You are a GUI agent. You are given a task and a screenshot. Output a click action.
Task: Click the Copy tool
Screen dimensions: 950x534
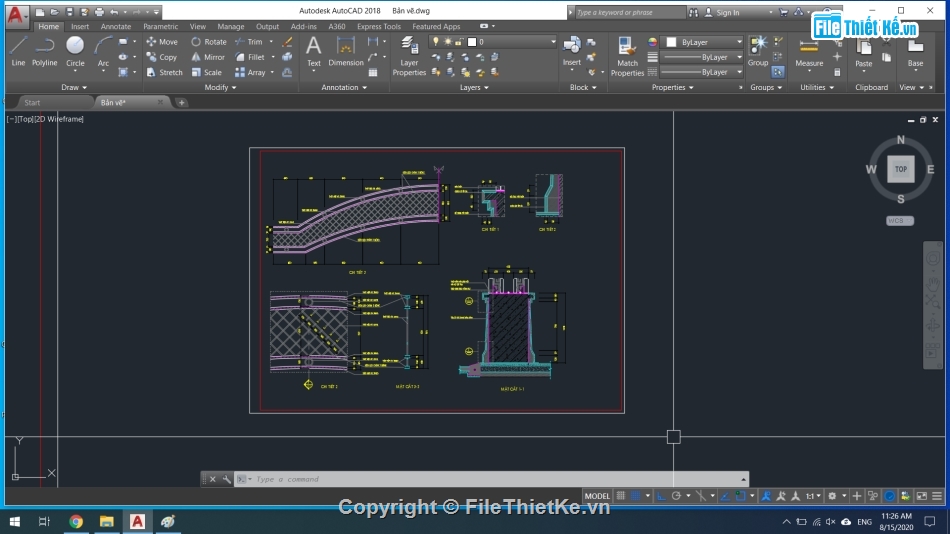pos(162,57)
